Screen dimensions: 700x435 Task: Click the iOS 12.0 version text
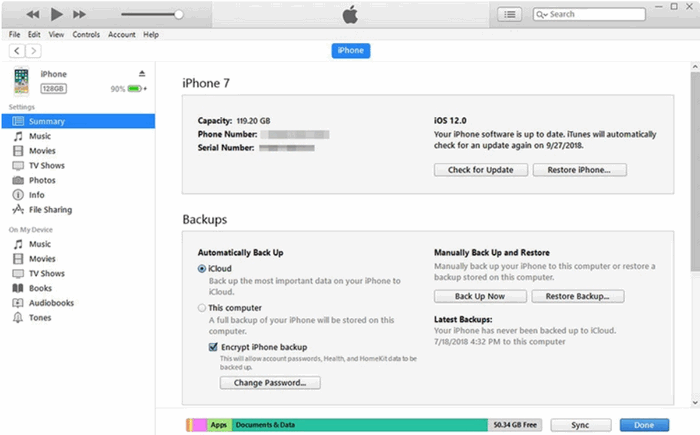point(450,121)
